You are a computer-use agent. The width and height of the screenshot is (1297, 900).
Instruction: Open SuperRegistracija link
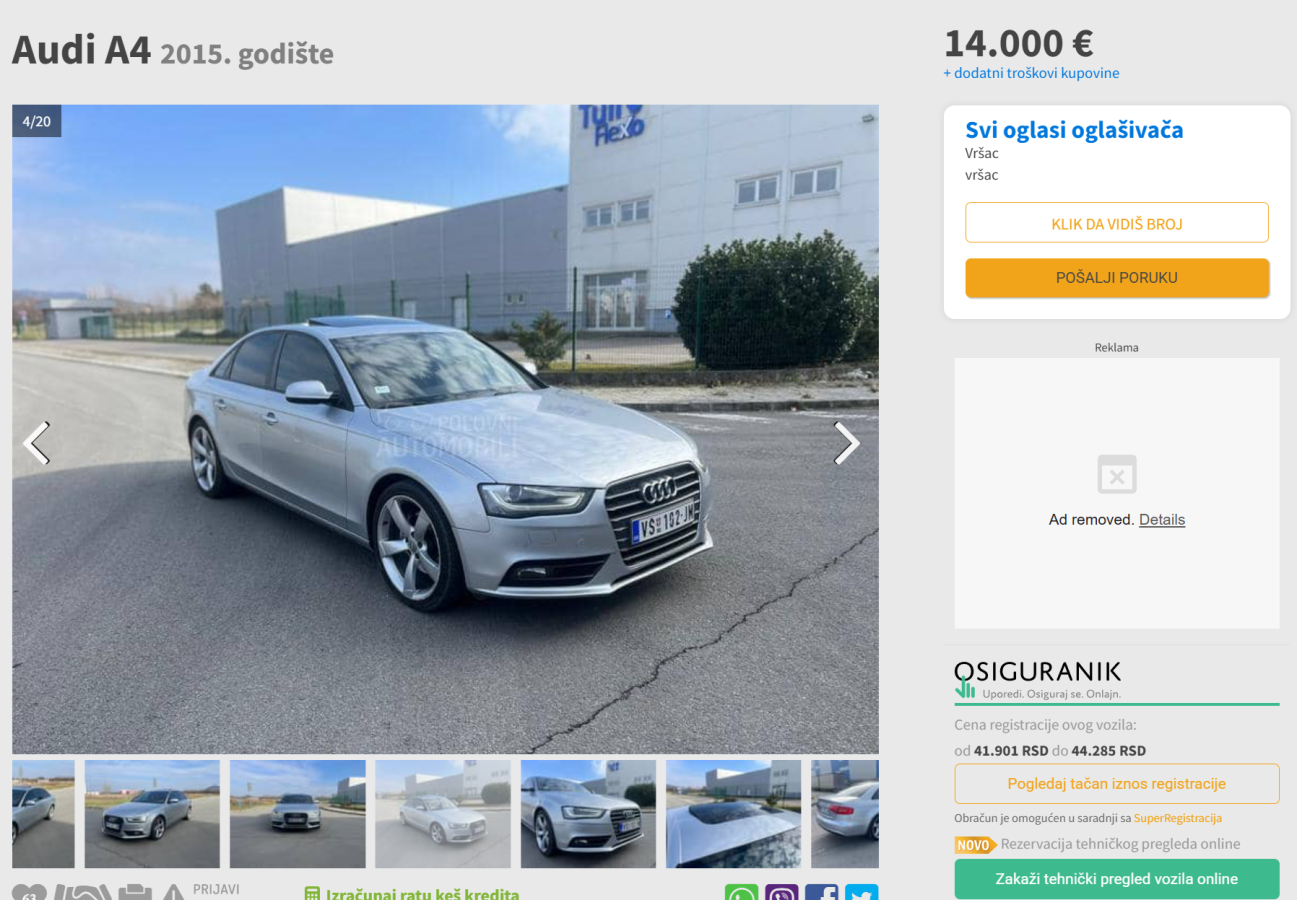(1177, 818)
